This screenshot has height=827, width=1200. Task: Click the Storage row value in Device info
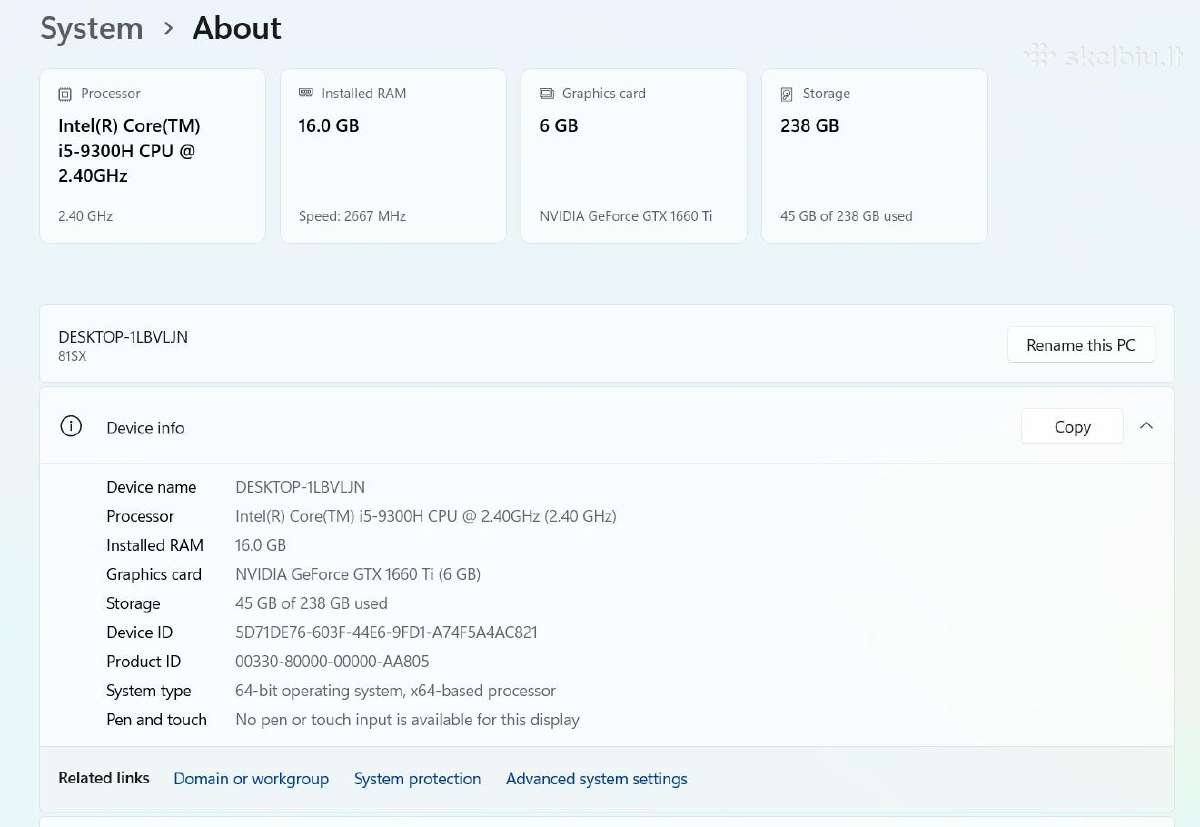(x=311, y=603)
